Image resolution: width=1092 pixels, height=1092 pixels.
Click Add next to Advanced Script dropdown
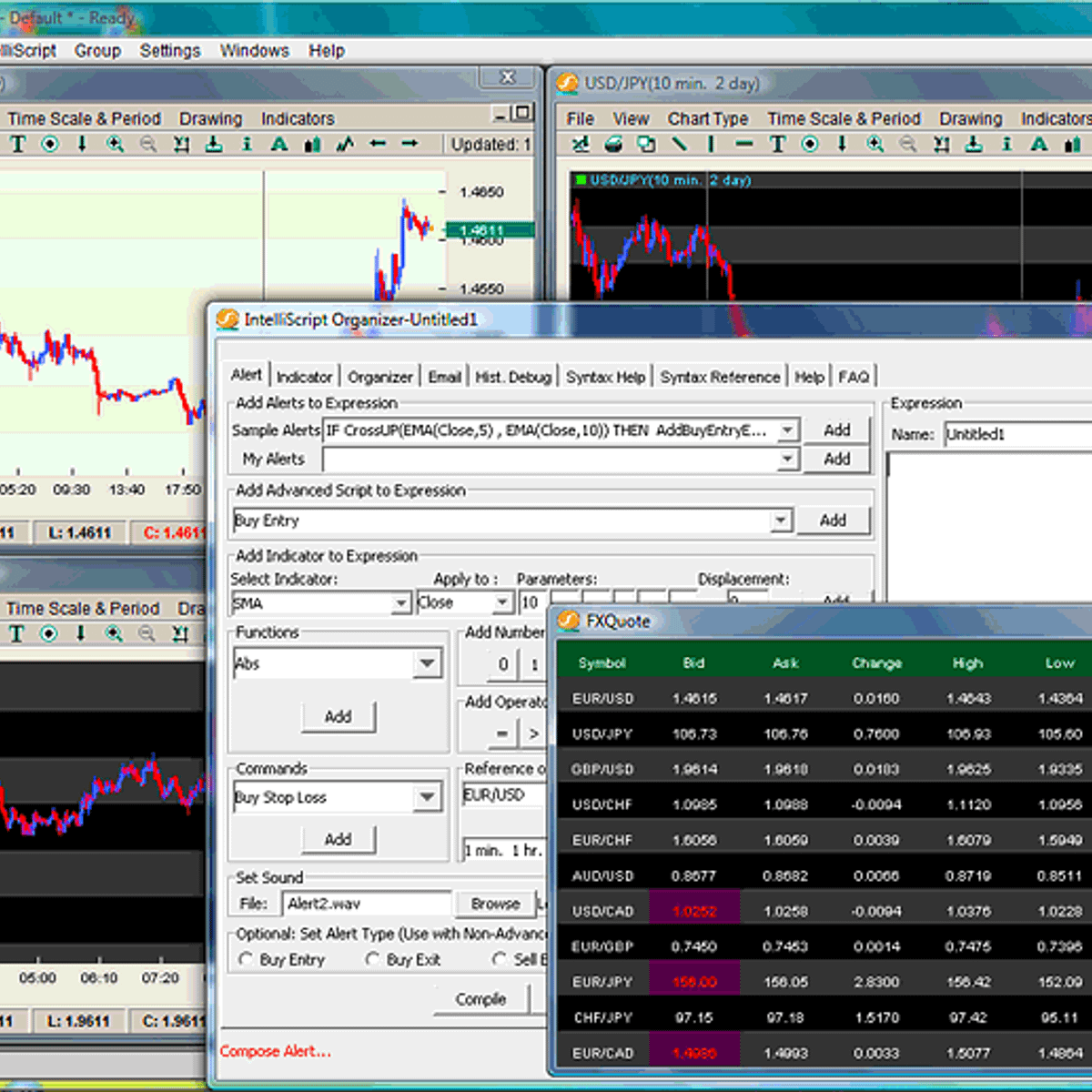[x=833, y=521]
